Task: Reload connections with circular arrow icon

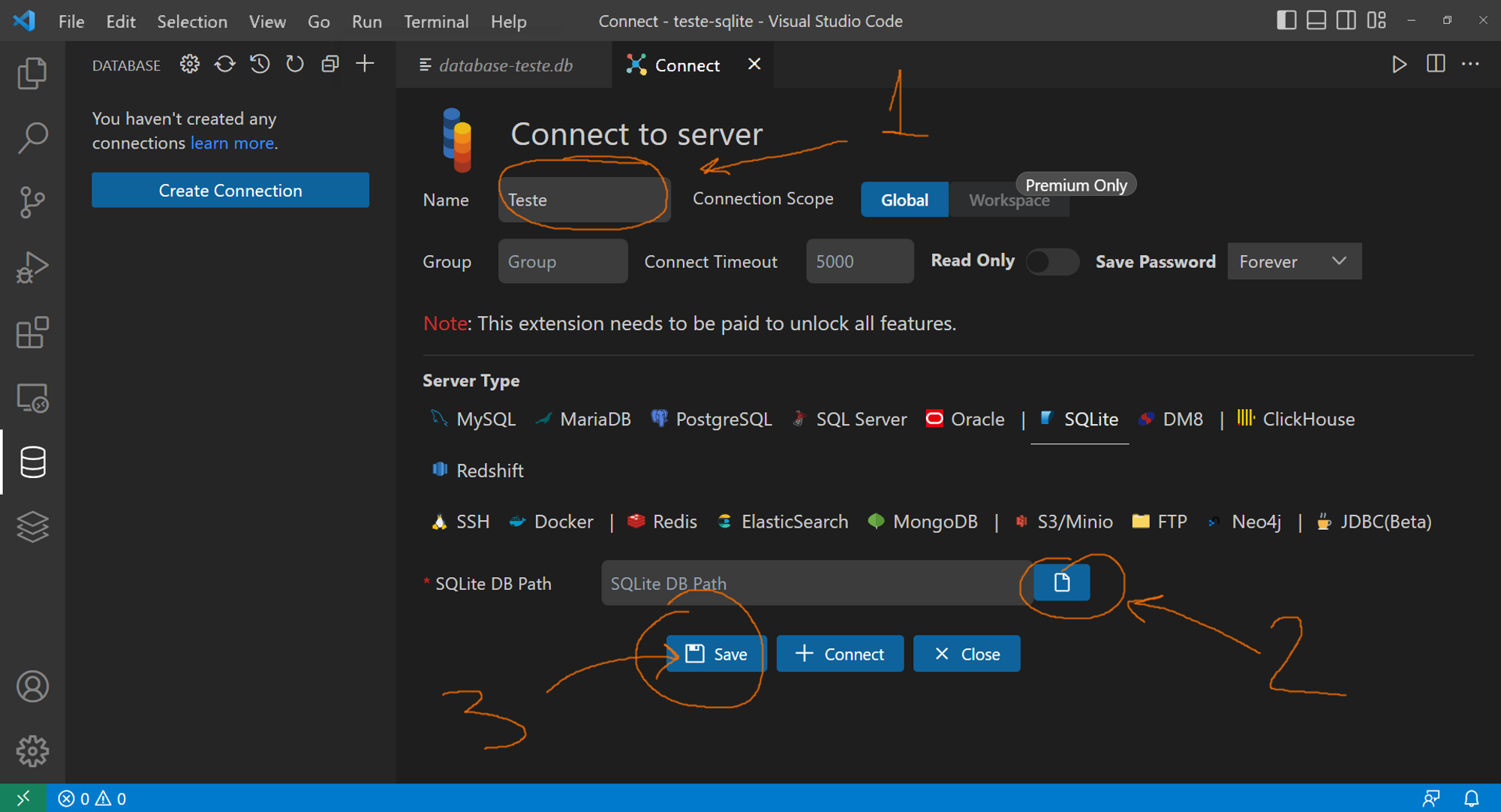Action: point(295,65)
